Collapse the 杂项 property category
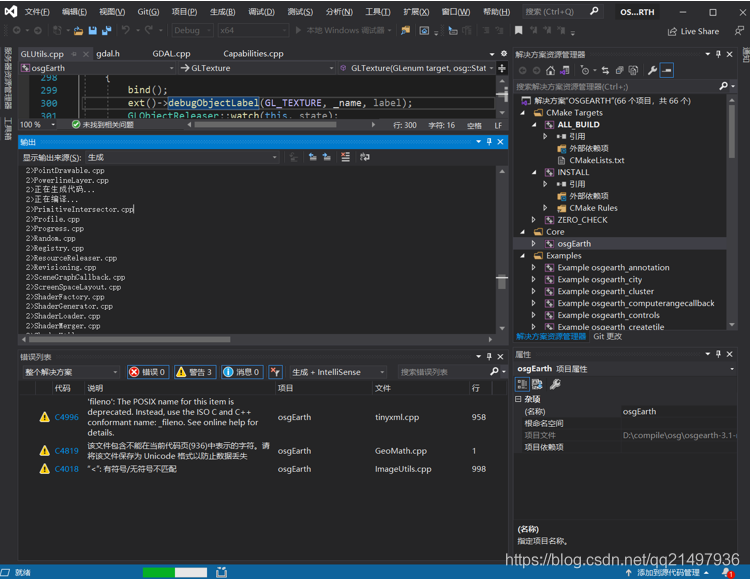Image resolution: width=750 pixels, height=579 pixels. pyautogui.click(x=518, y=399)
